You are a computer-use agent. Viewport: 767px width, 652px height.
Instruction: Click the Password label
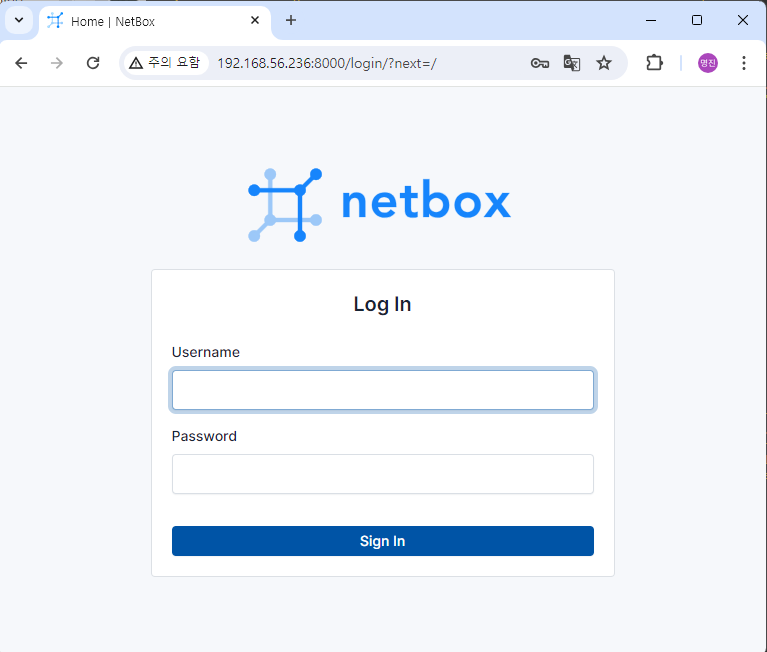pos(204,436)
